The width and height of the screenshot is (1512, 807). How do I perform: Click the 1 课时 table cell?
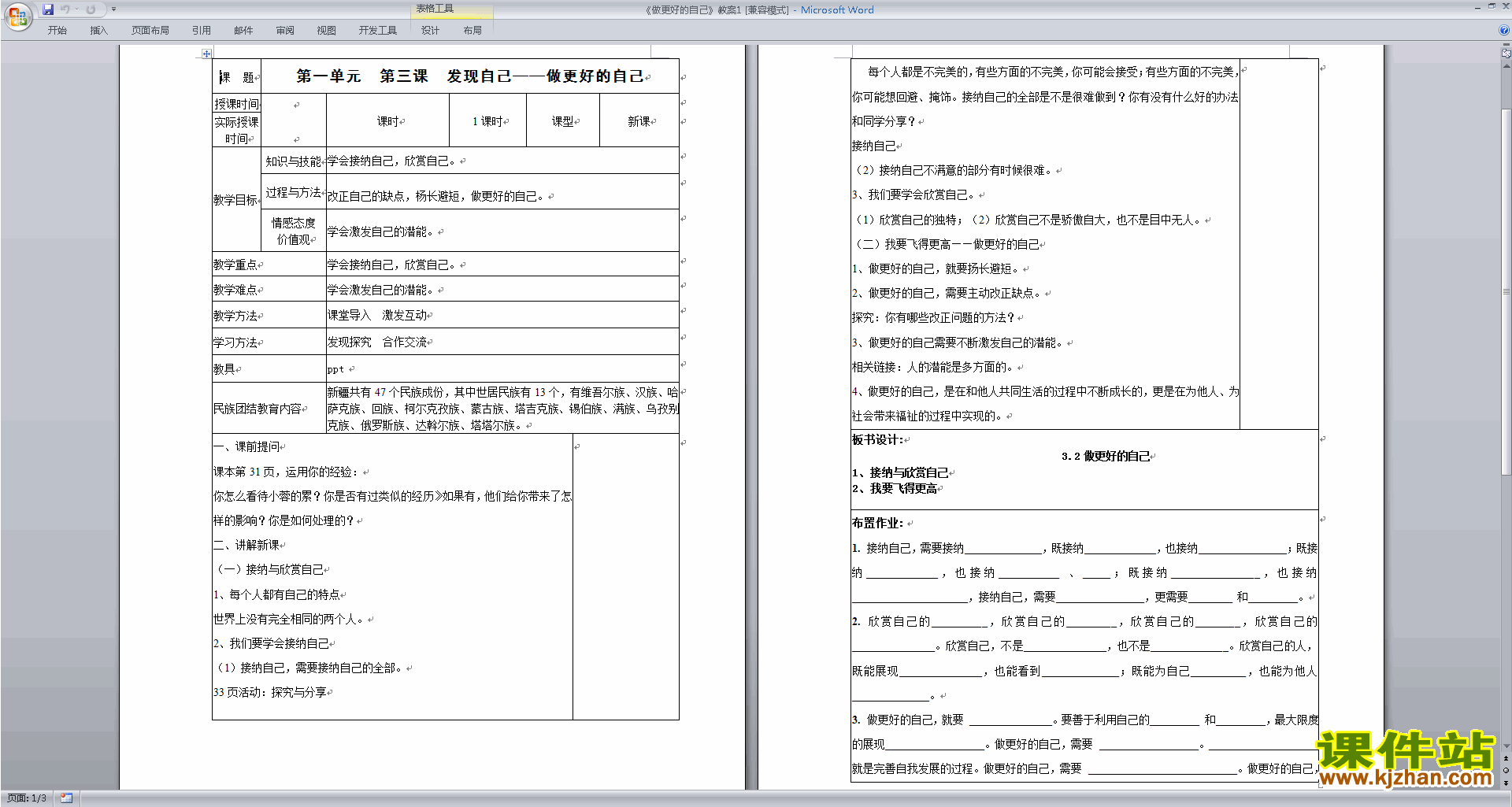(x=488, y=121)
